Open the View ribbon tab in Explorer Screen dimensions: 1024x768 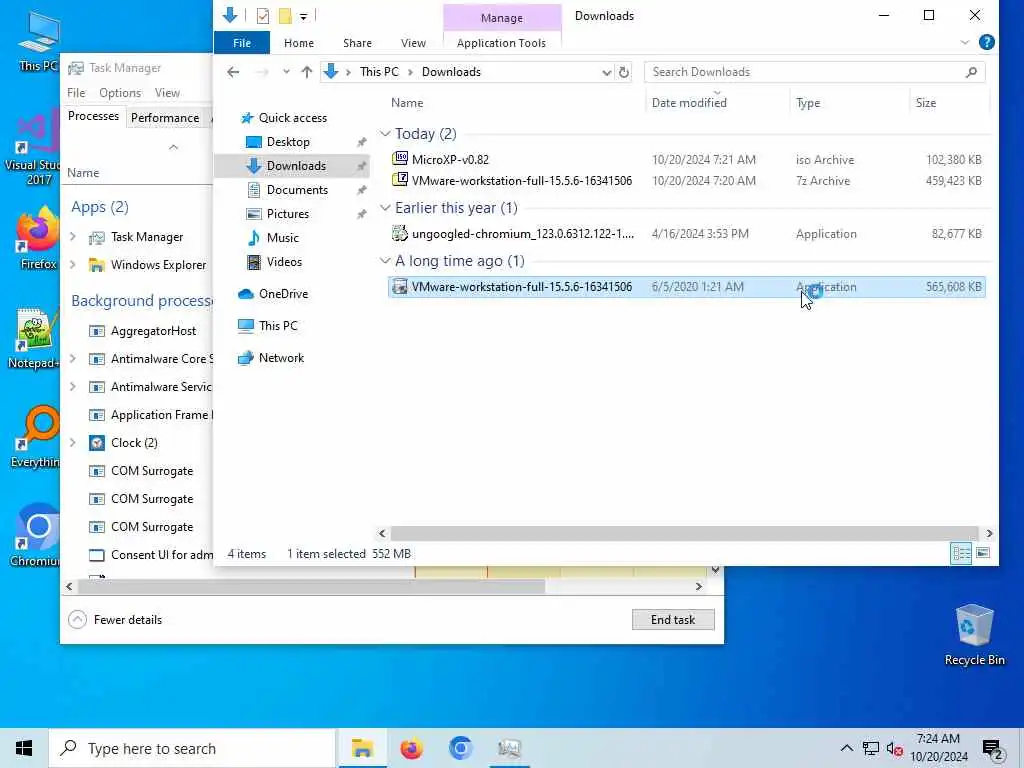pyautogui.click(x=413, y=43)
